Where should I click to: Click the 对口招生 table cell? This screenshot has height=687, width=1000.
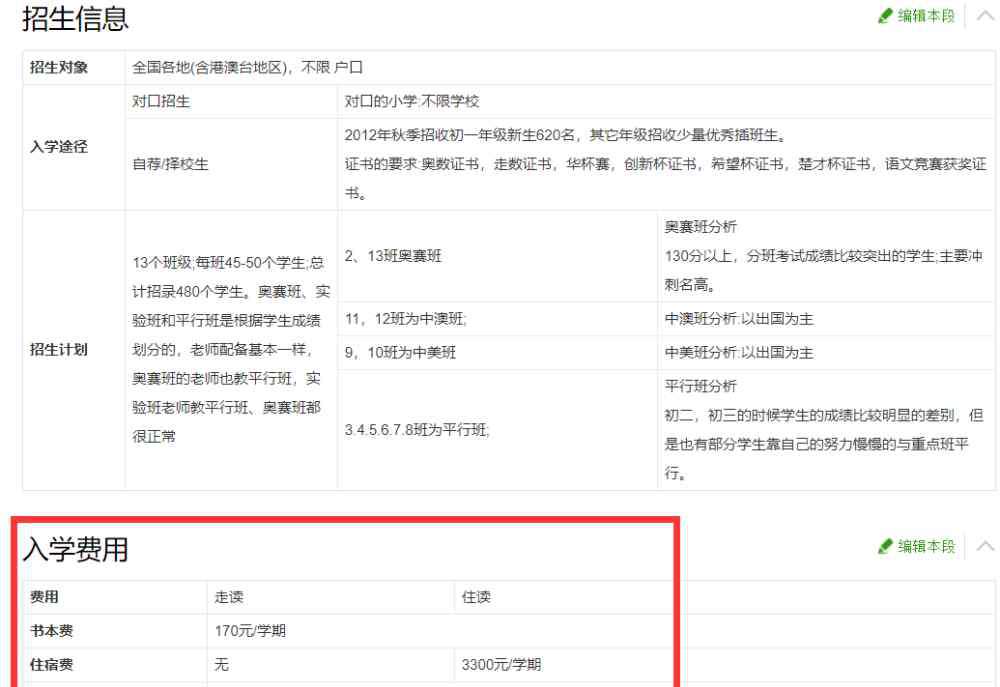(162, 102)
